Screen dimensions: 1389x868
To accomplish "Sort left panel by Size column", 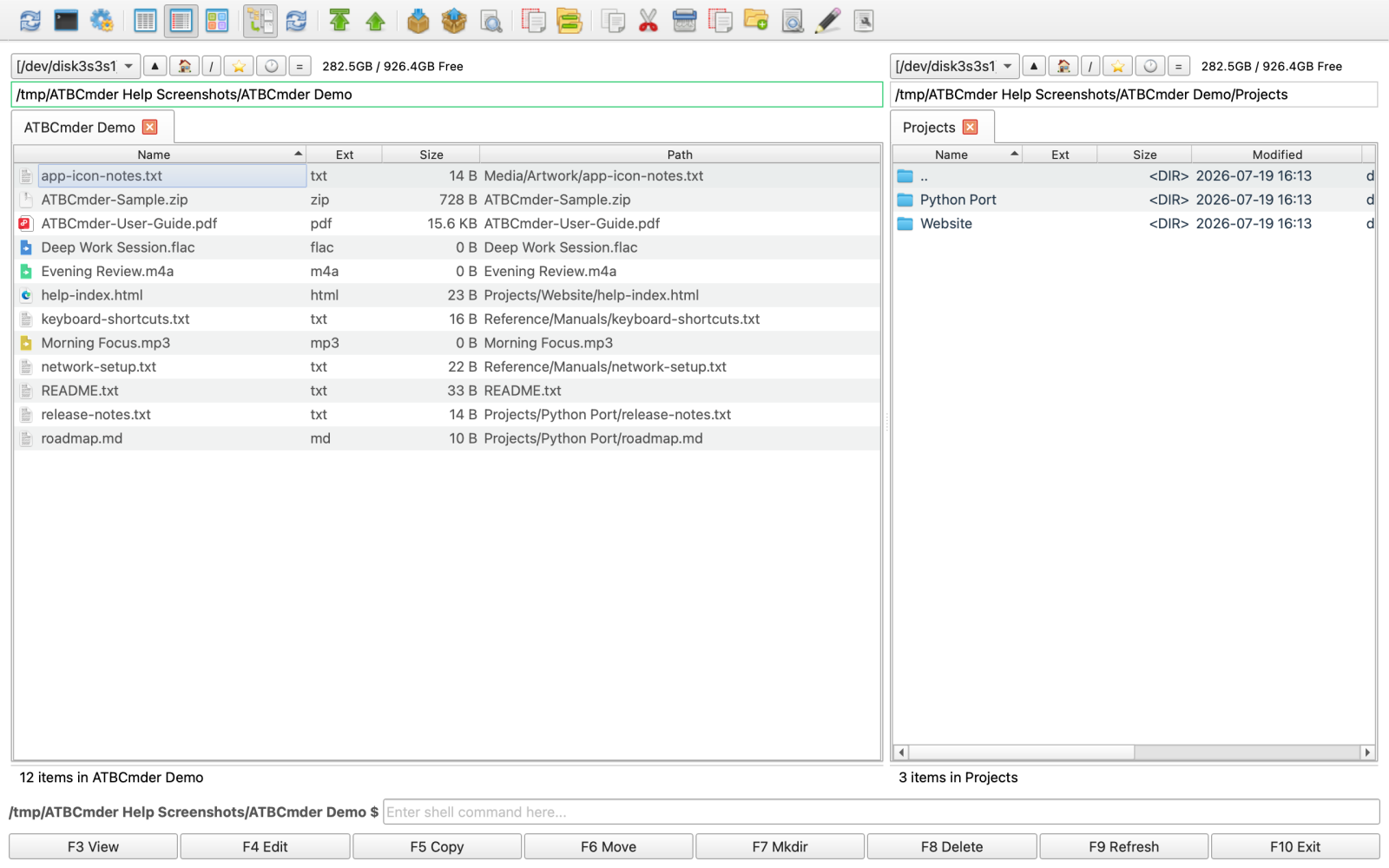I will pos(431,155).
